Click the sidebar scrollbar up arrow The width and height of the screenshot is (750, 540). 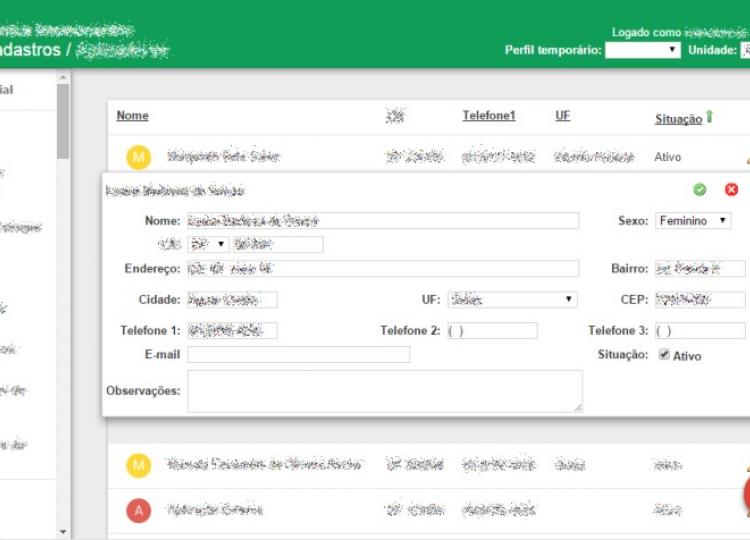[63, 77]
